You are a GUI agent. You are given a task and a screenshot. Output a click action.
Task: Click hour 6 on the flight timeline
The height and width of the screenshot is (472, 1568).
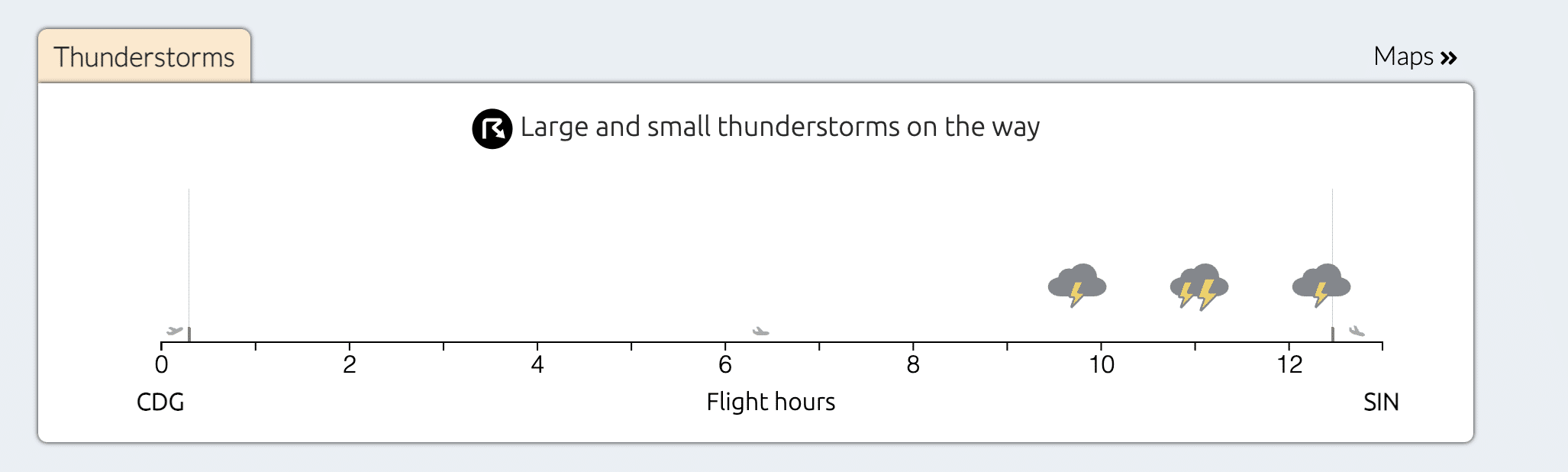point(725,364)
